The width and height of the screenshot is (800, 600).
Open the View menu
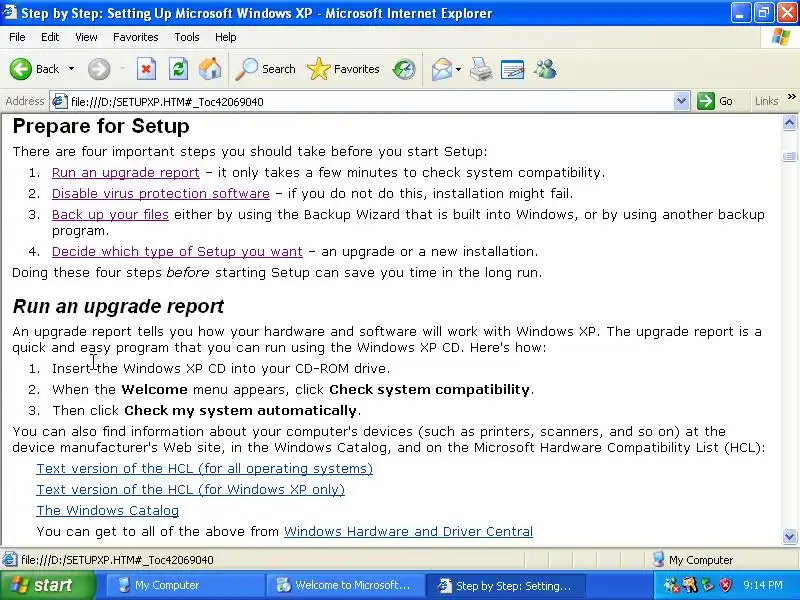coord(86,37)
